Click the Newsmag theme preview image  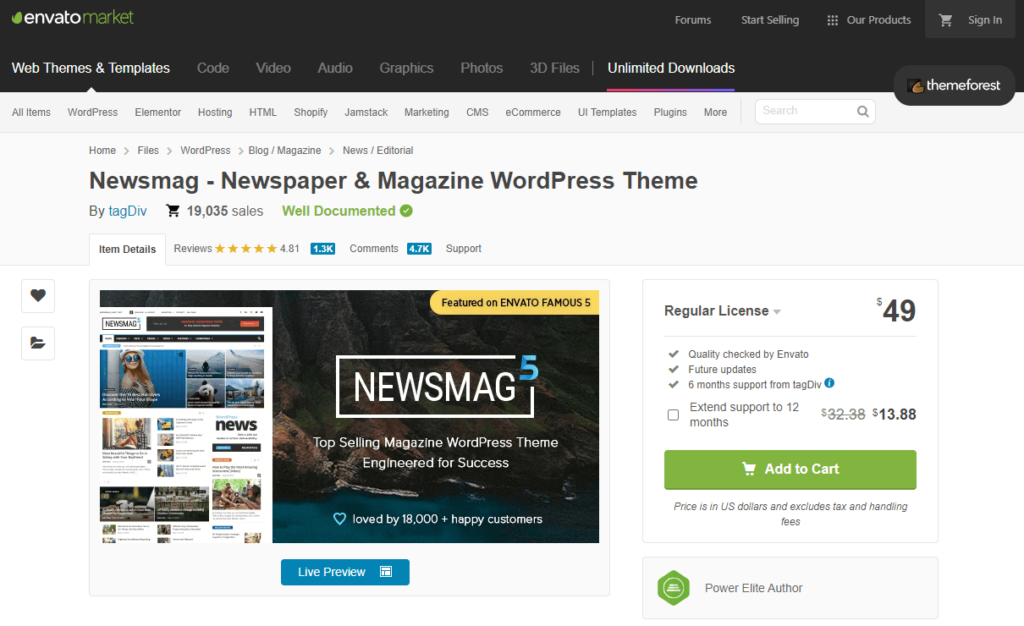pos(349,416)
